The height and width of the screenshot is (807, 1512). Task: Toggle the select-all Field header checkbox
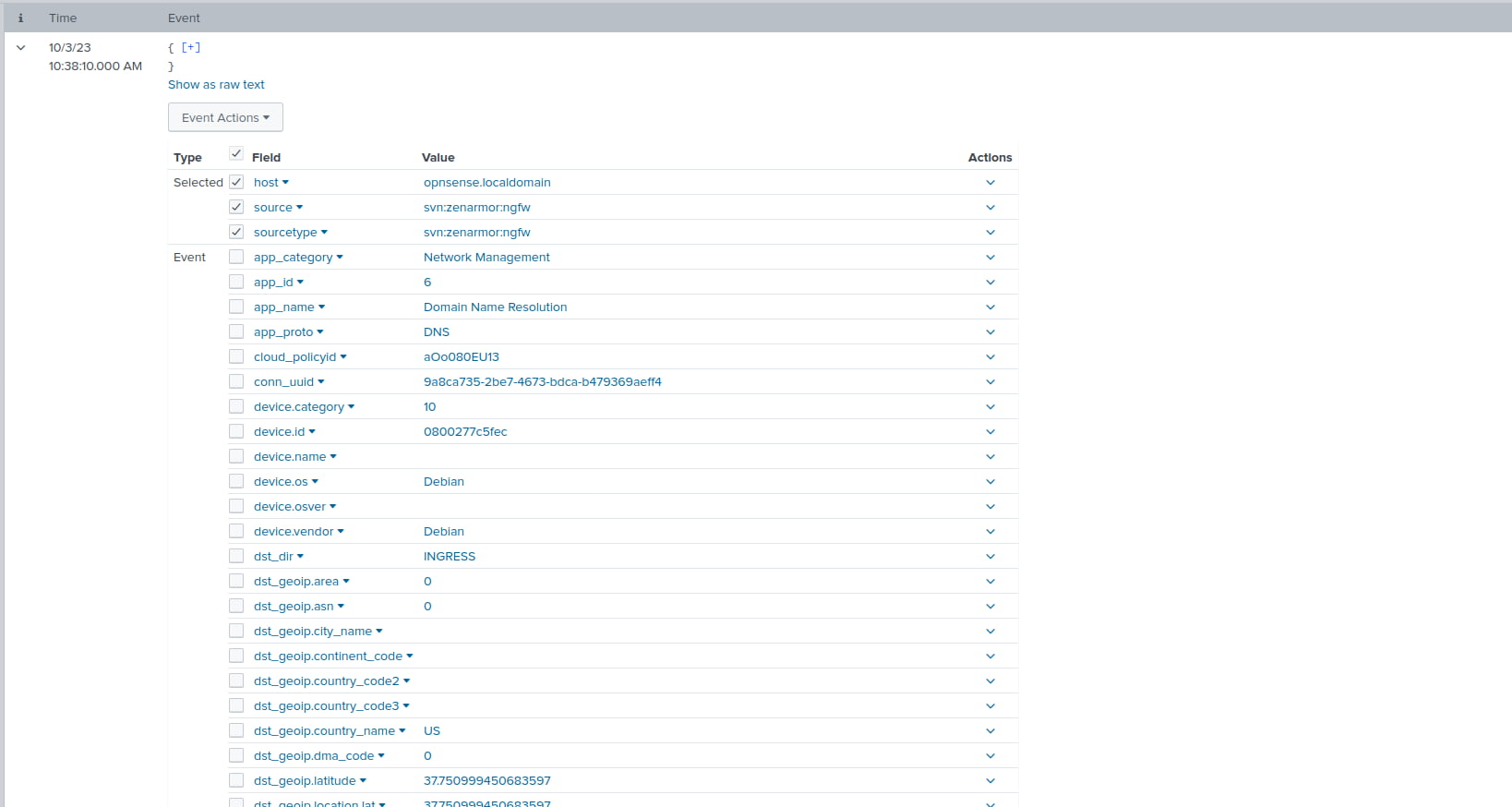(236, 153)
